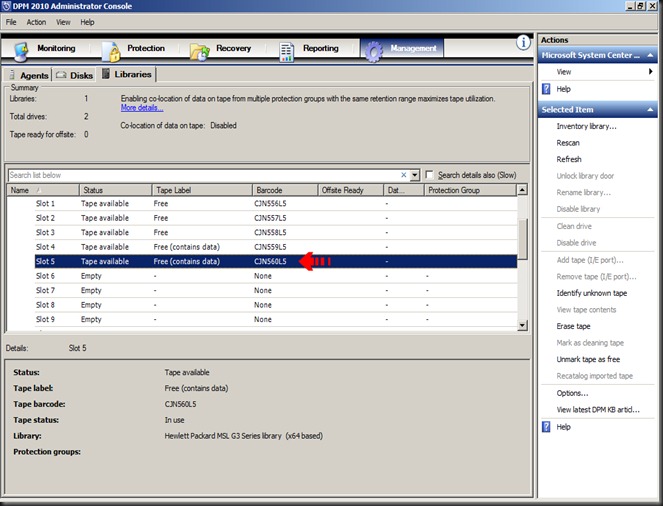663x506 pixels.
Task: Select the Slot 8 row
Action: [276, 305]
